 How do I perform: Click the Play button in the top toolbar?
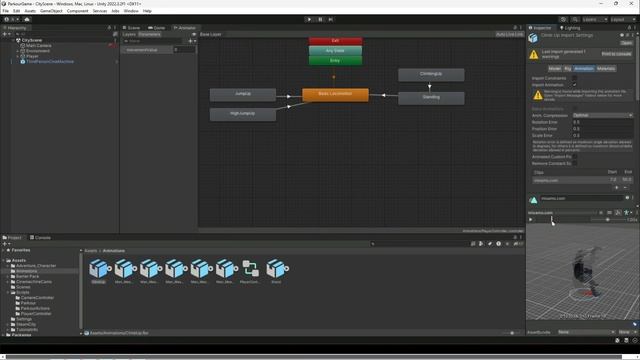tap(309, 19)
